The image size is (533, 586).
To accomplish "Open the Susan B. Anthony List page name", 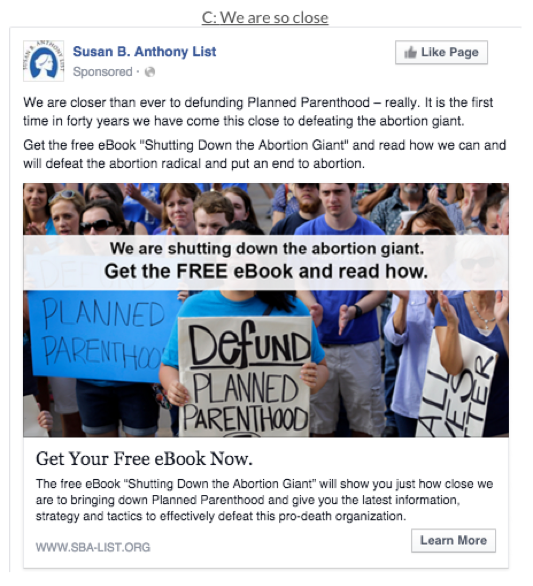I will [x=144, y=52].
